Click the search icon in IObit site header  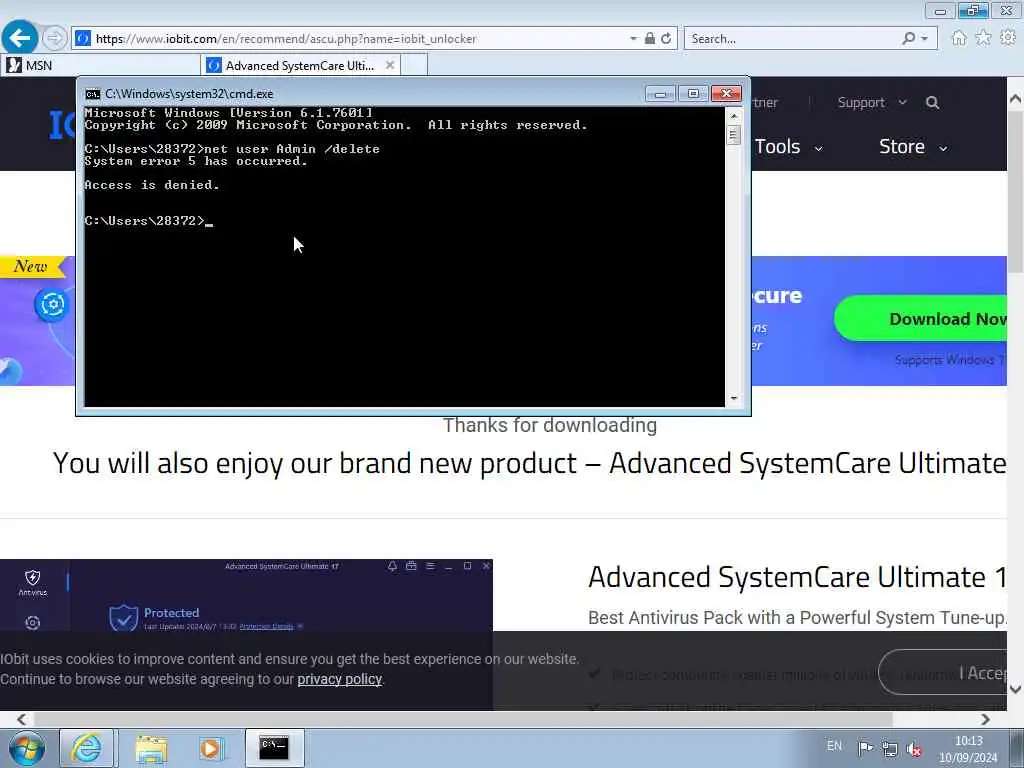933,103
